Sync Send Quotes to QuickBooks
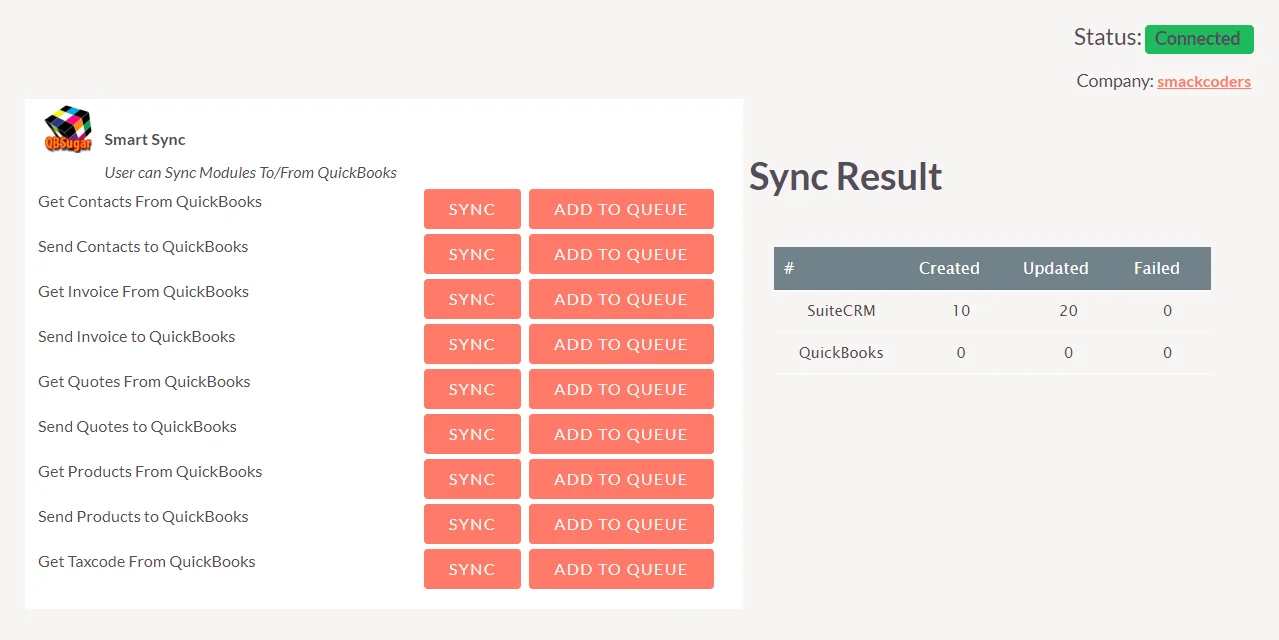Viewport: 1279px width, 640px height. [x=472, y=434]
